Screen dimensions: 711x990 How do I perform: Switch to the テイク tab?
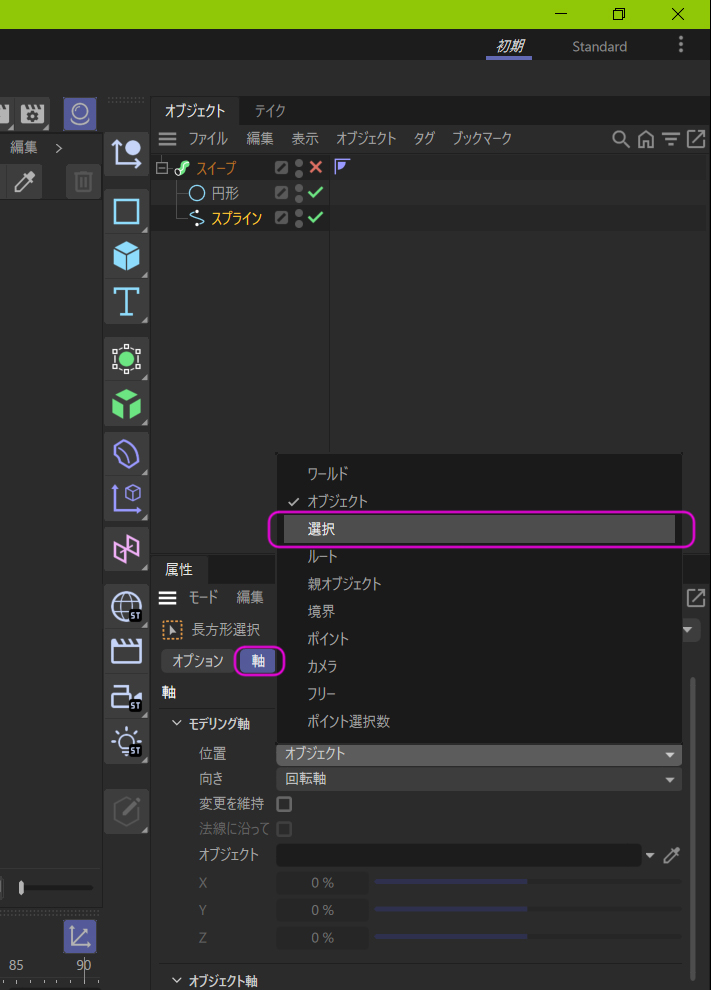point(270,111)
